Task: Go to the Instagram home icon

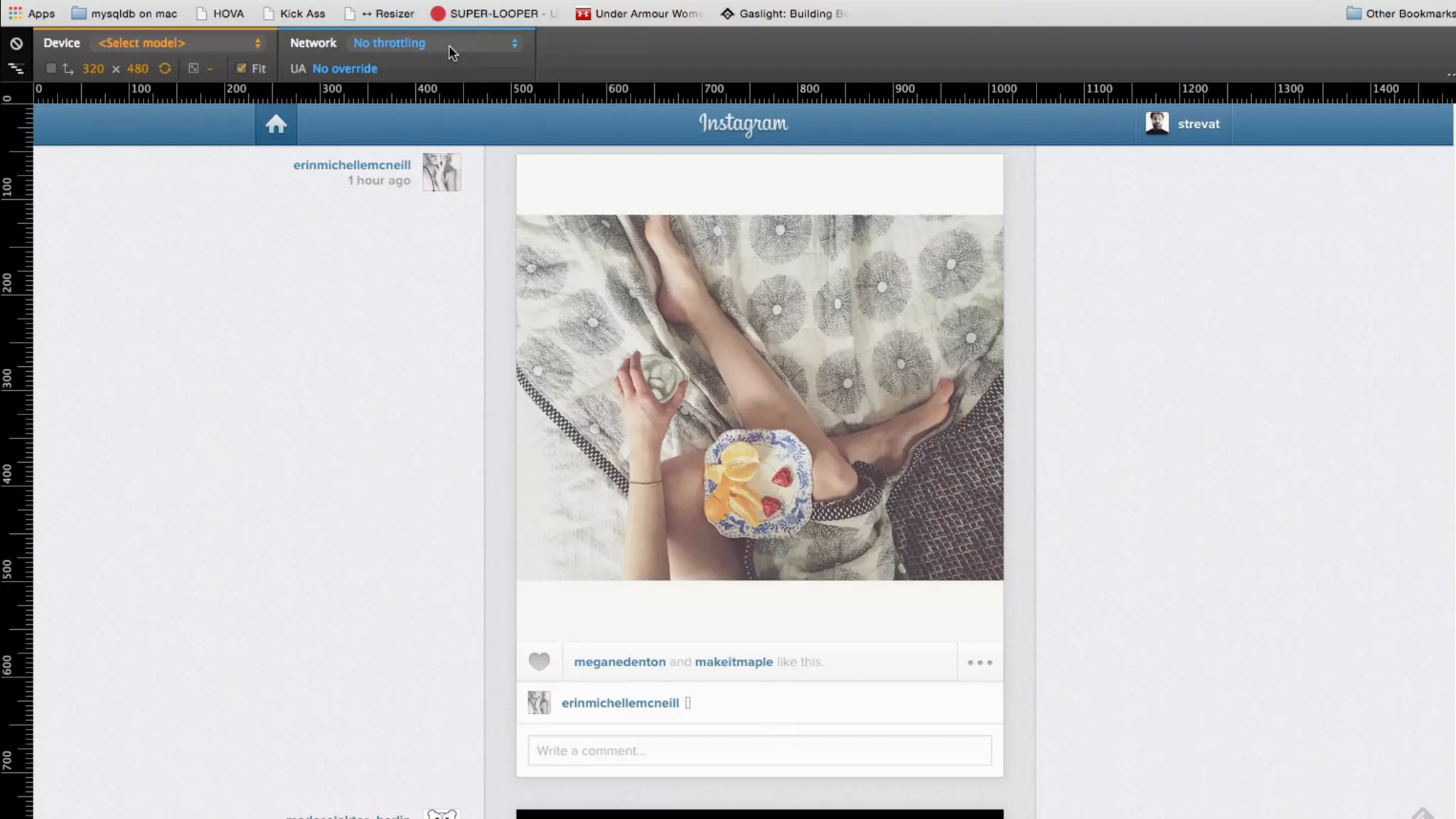Action: coord(276,124)
